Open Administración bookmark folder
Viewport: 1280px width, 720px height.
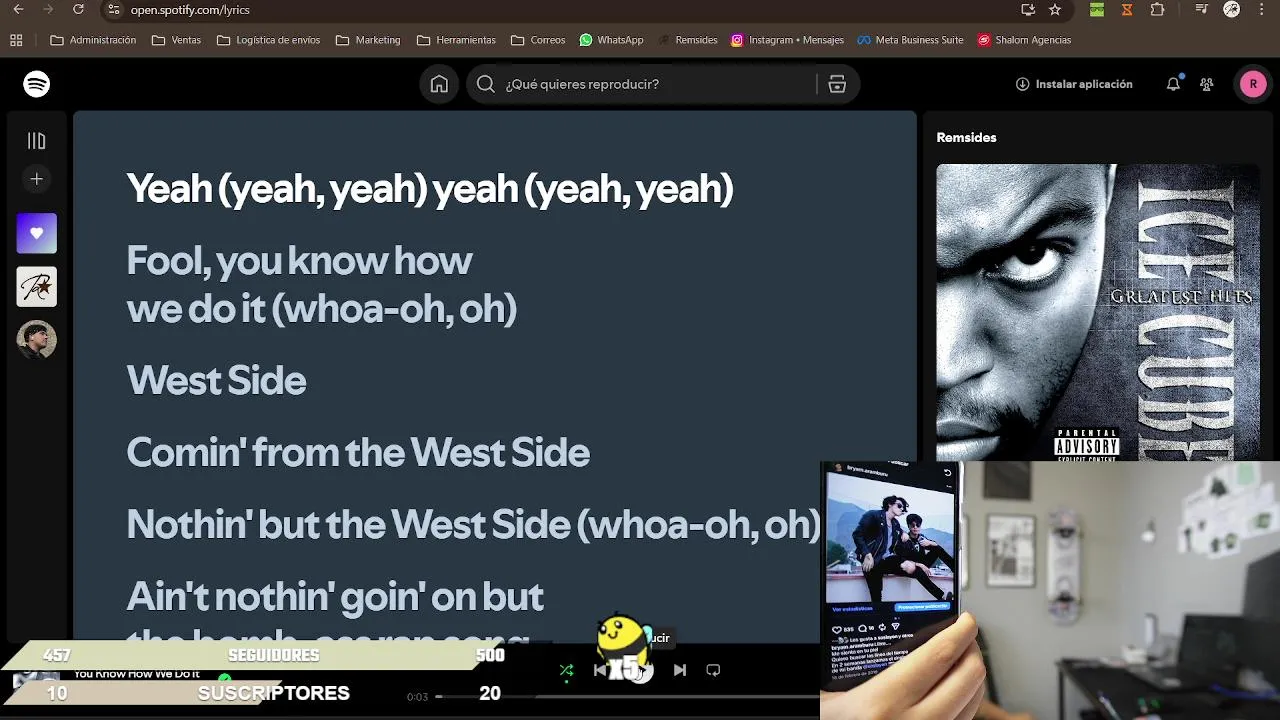coord(93,40)
